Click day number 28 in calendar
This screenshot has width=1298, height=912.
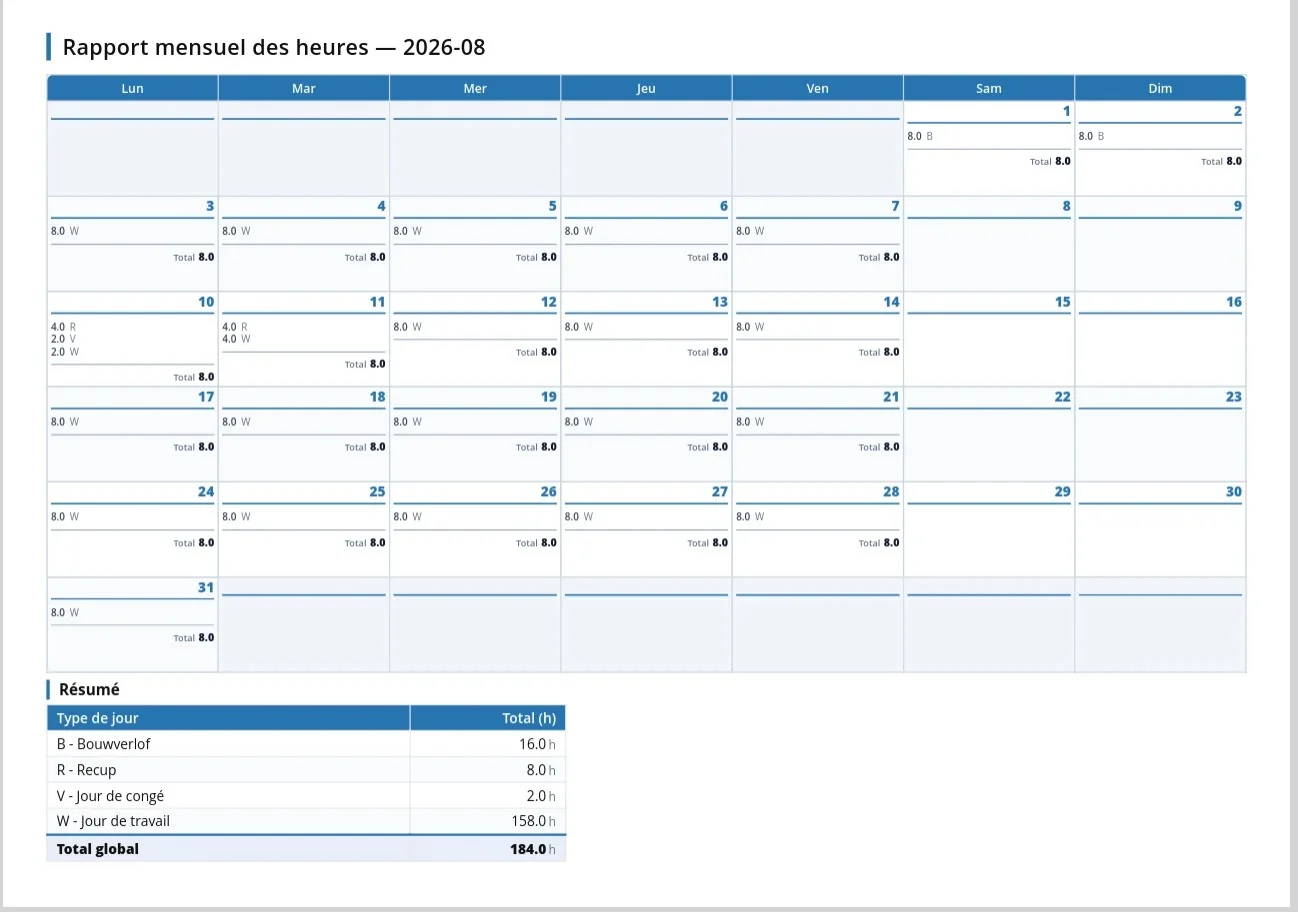(891, 492)
